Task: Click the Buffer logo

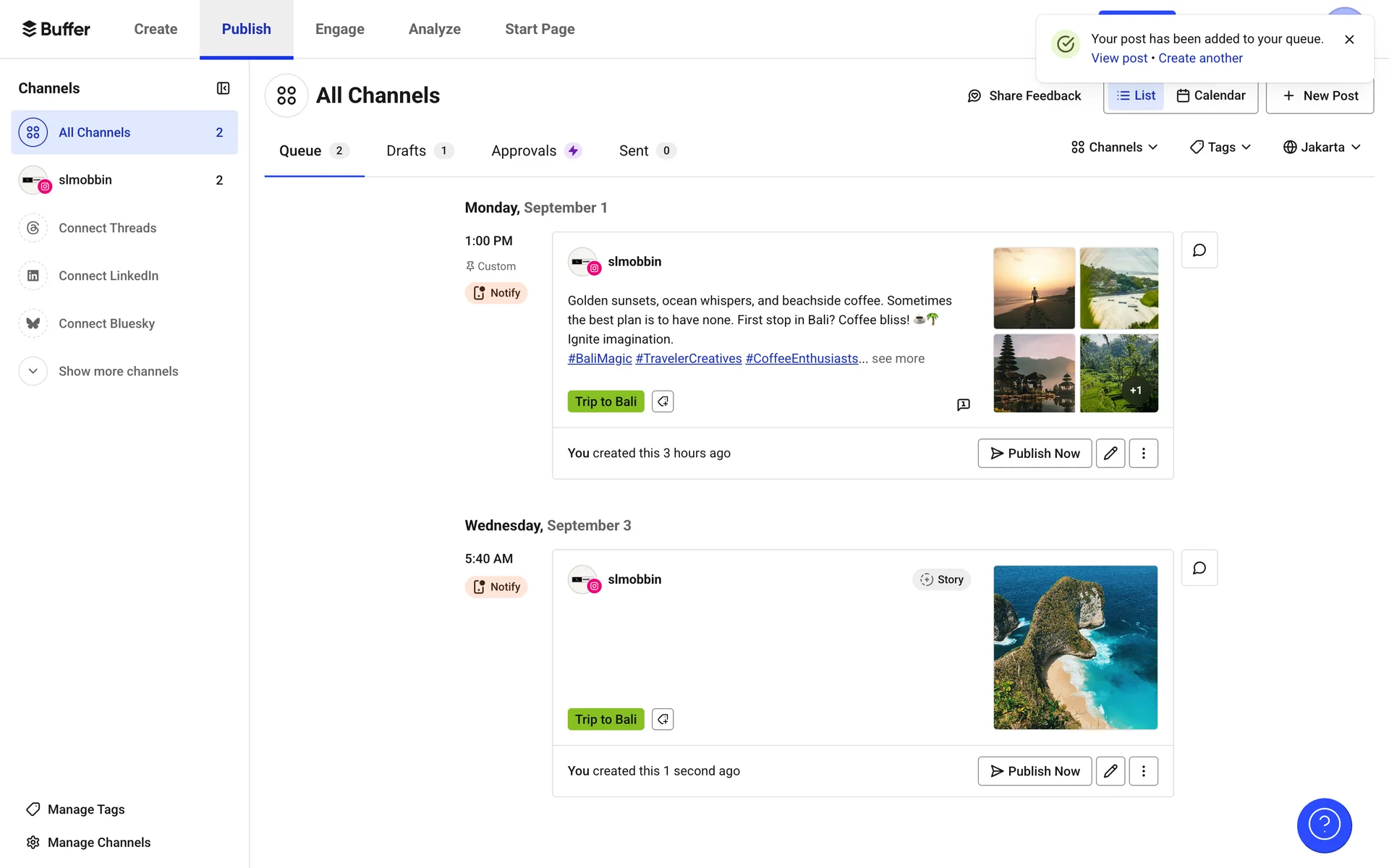Action: pyautogui.click(x=56, y=29)
